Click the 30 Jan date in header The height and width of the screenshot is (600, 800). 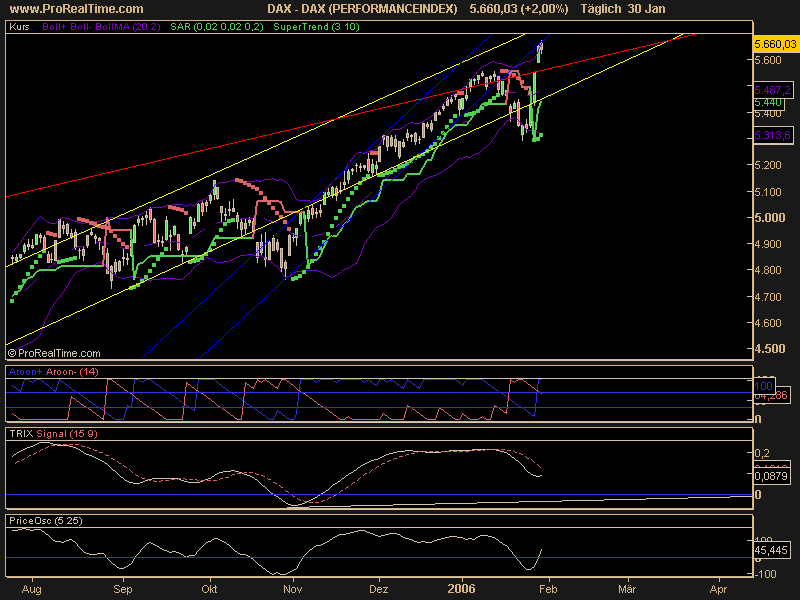pyautogui.click(x=646, y=9)
